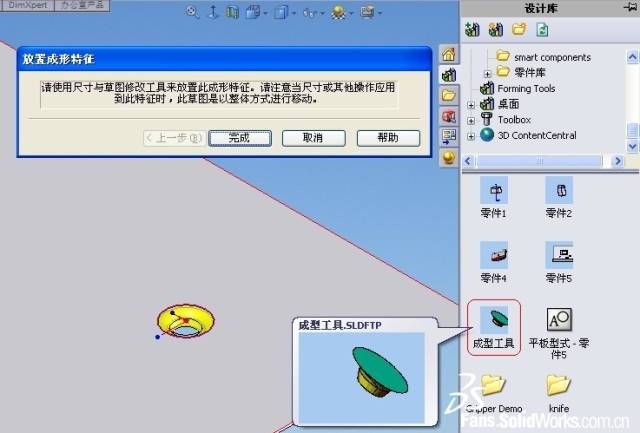640x433 pixels.
Task: Pin the 设计库 panel with pushpin
Action: [629, 8]
